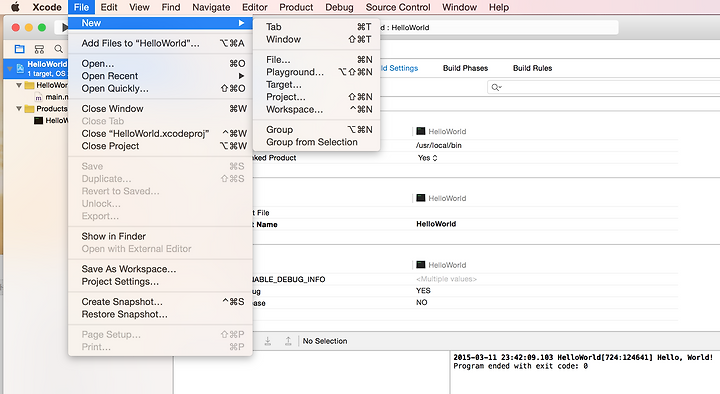The image size is (720, 394).
Task: Click the upload arrow icon in debug bar
Action: pyautogui.click(x=288, y=341)
